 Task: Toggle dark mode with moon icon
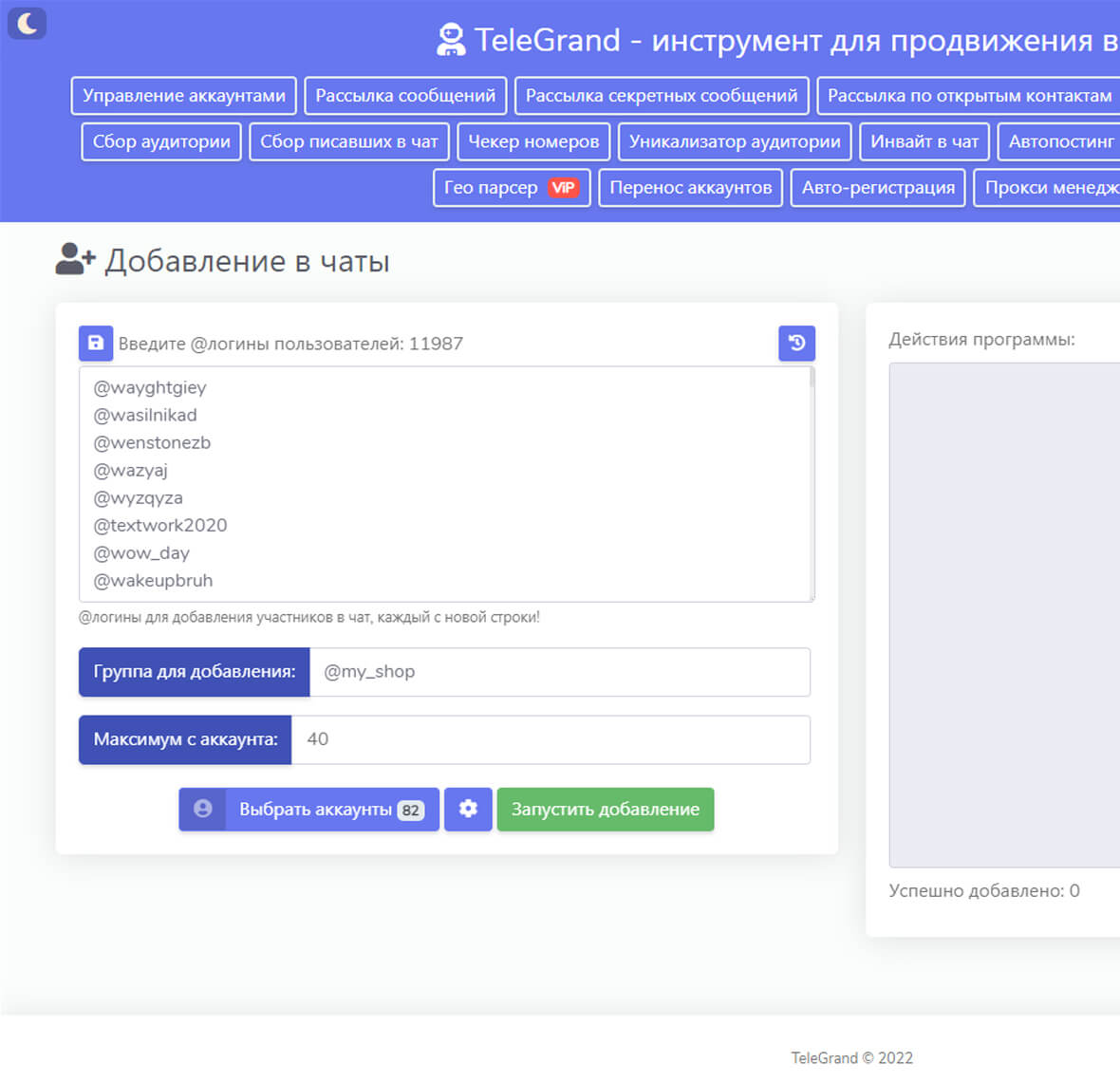(27, 24)
